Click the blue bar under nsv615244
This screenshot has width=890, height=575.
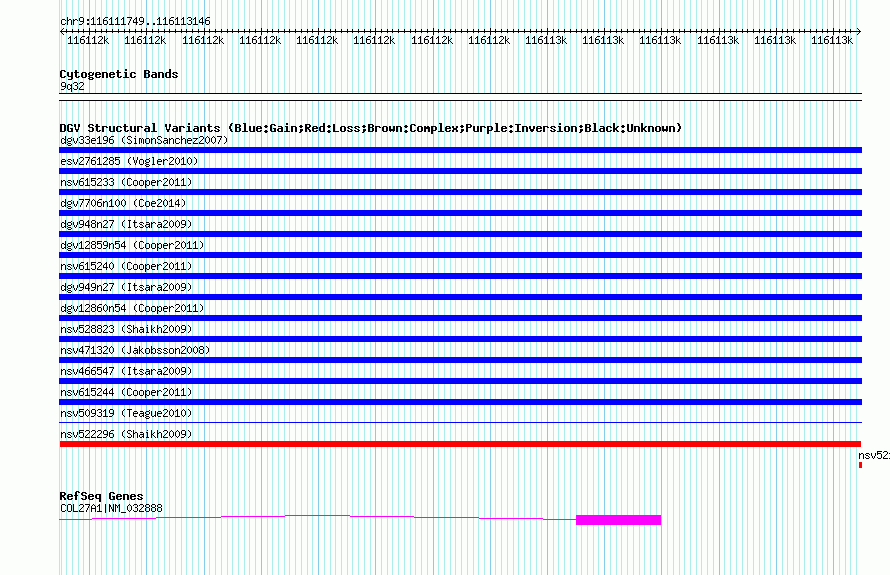pos(460,402)
